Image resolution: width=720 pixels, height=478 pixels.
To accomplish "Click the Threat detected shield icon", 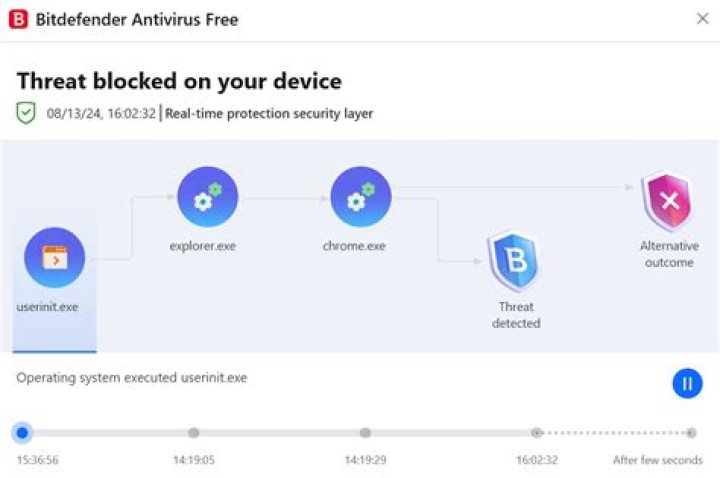I will (x=514, y=260).
